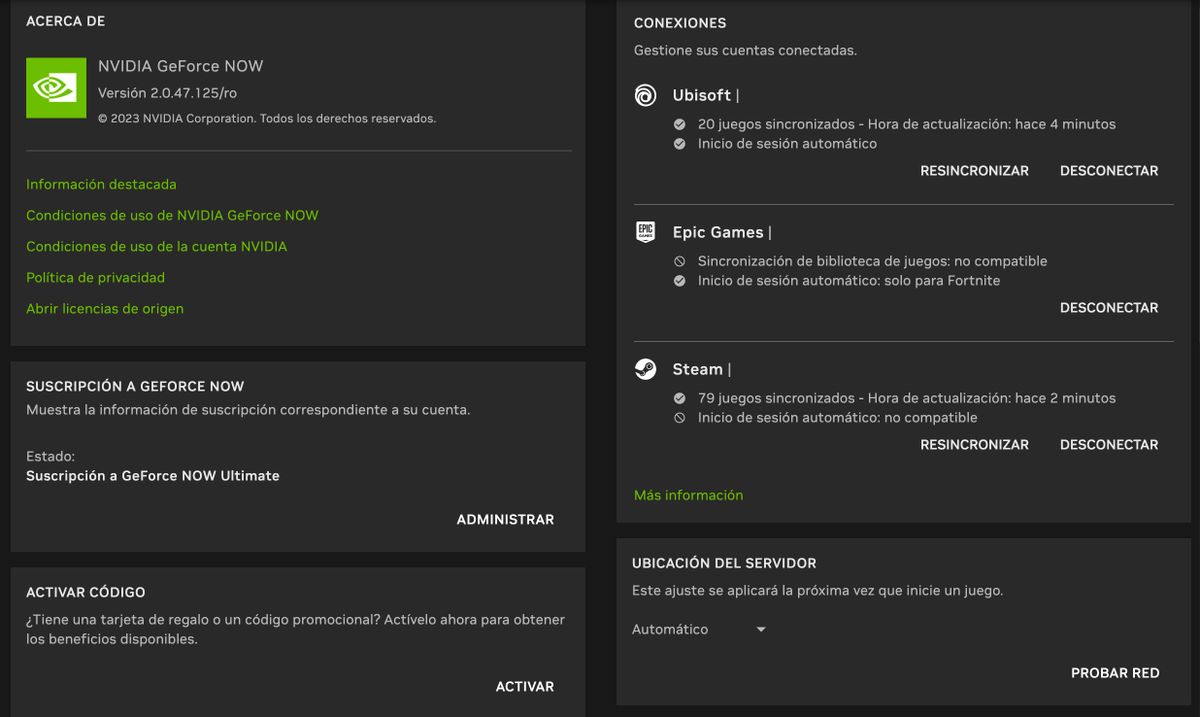1200x717 pixels.
Task: Open Más información under Conexiones
Action: pos(688,494)
